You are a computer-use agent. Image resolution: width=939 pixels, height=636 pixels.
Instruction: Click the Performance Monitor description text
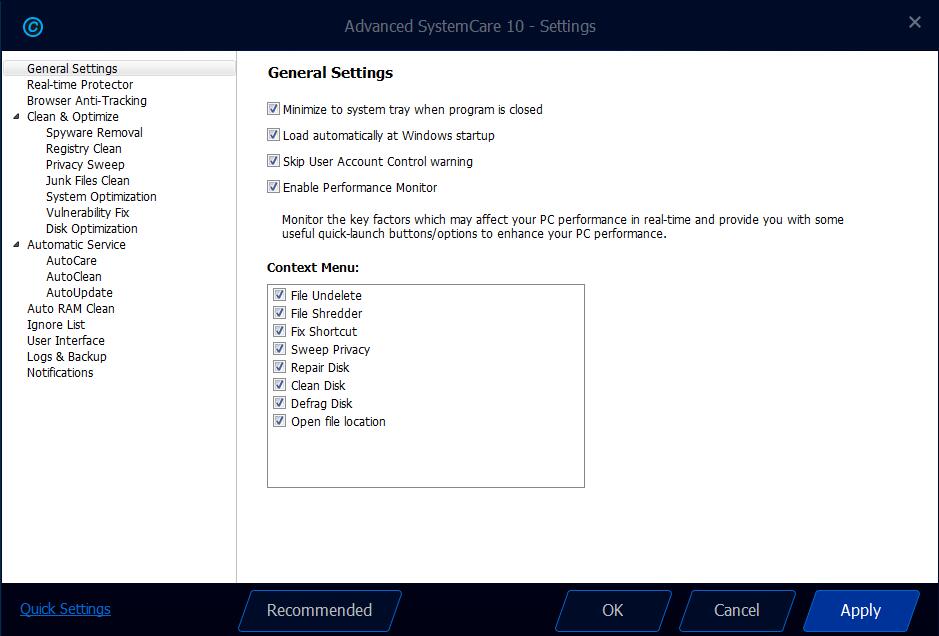point(563,226)
